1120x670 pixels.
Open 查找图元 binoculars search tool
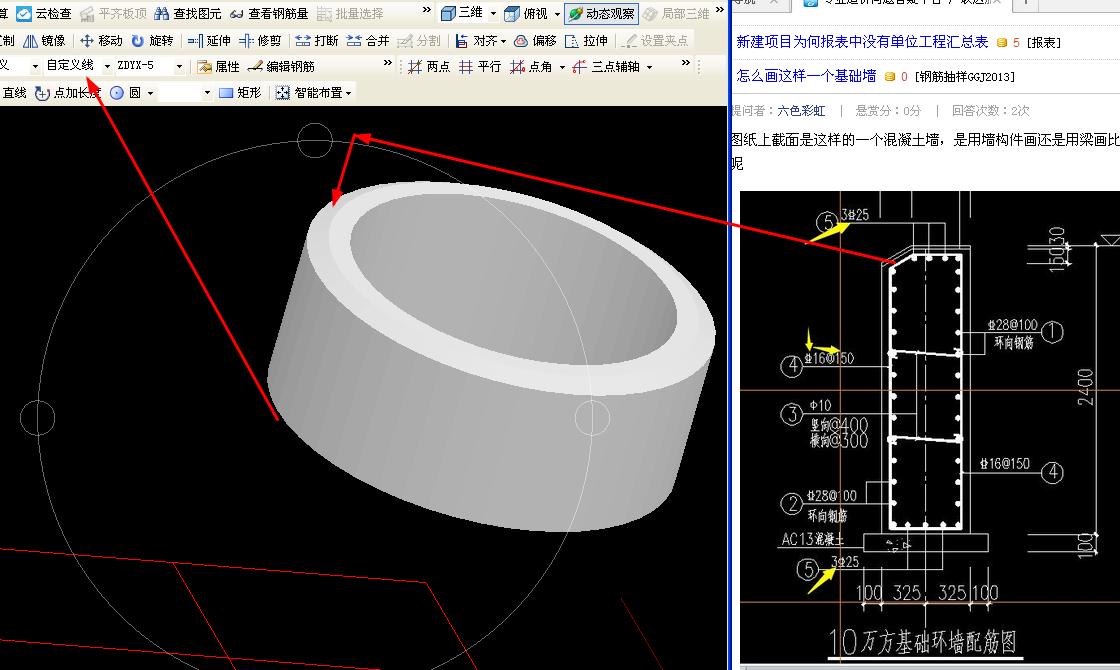[x=189, y=14]
